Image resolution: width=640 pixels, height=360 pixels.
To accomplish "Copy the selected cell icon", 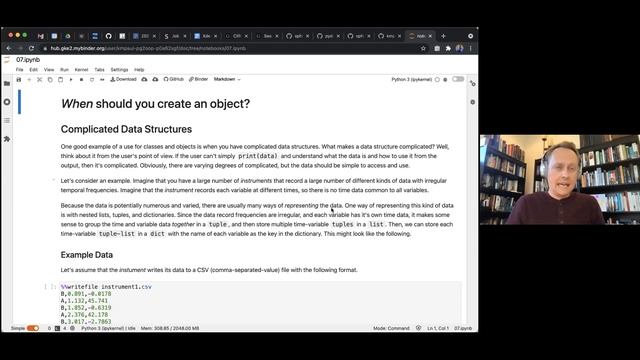I will pyautogui.click(x=50, y=80).
